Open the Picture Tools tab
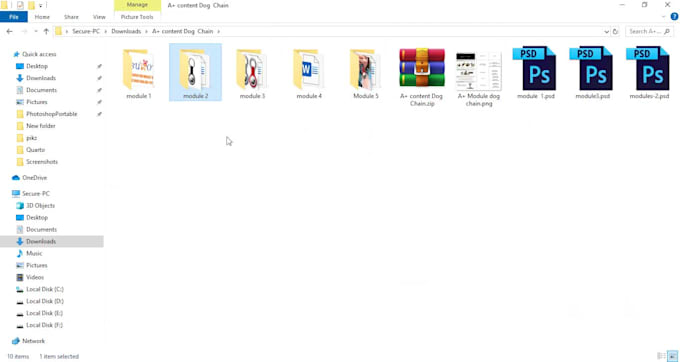This screenshot has width=680, height=362. pyautogui.click(x=137, y=17)
